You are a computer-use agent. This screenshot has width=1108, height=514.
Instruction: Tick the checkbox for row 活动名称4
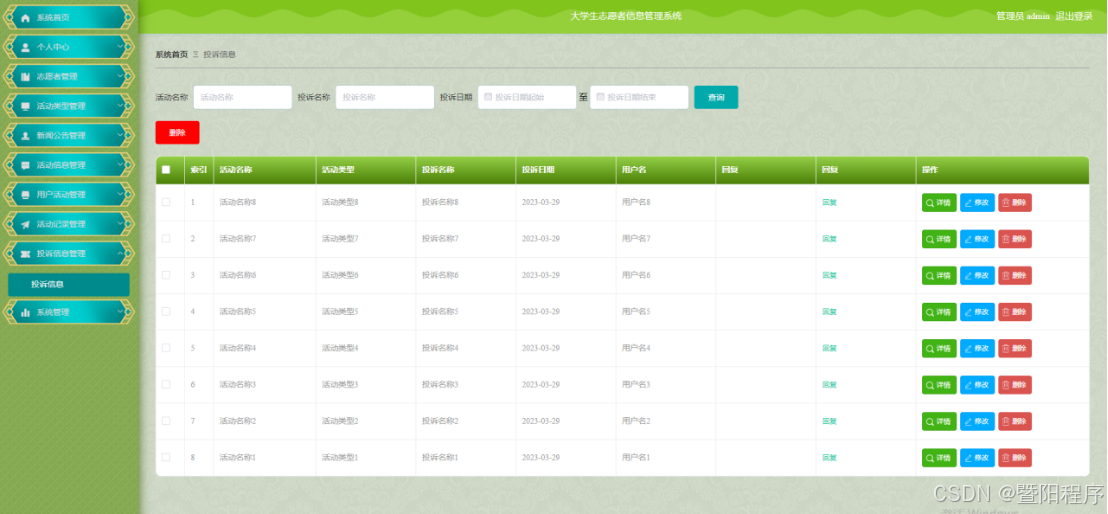click(x=166, y=348)
